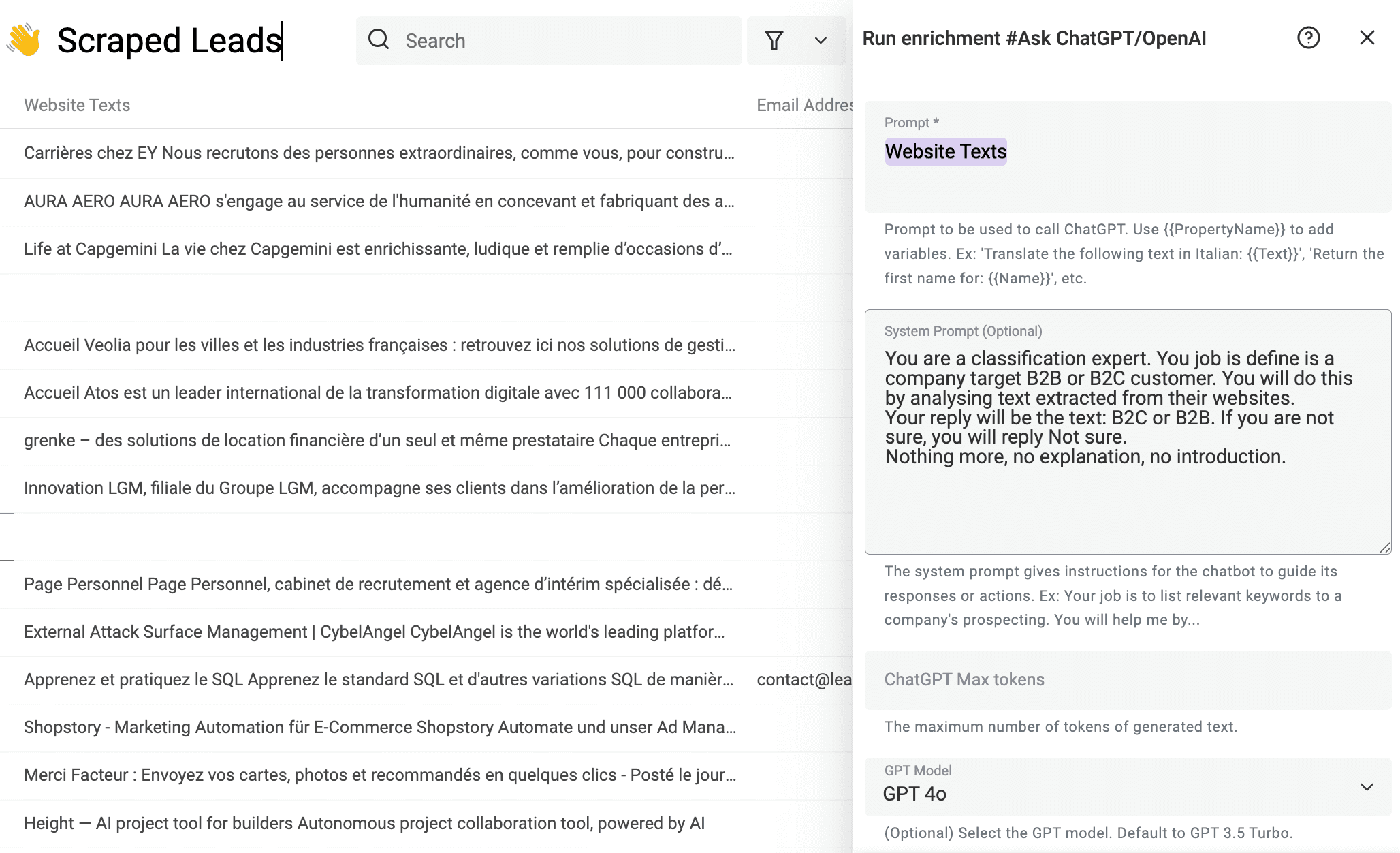Click the Search input field

549,41
